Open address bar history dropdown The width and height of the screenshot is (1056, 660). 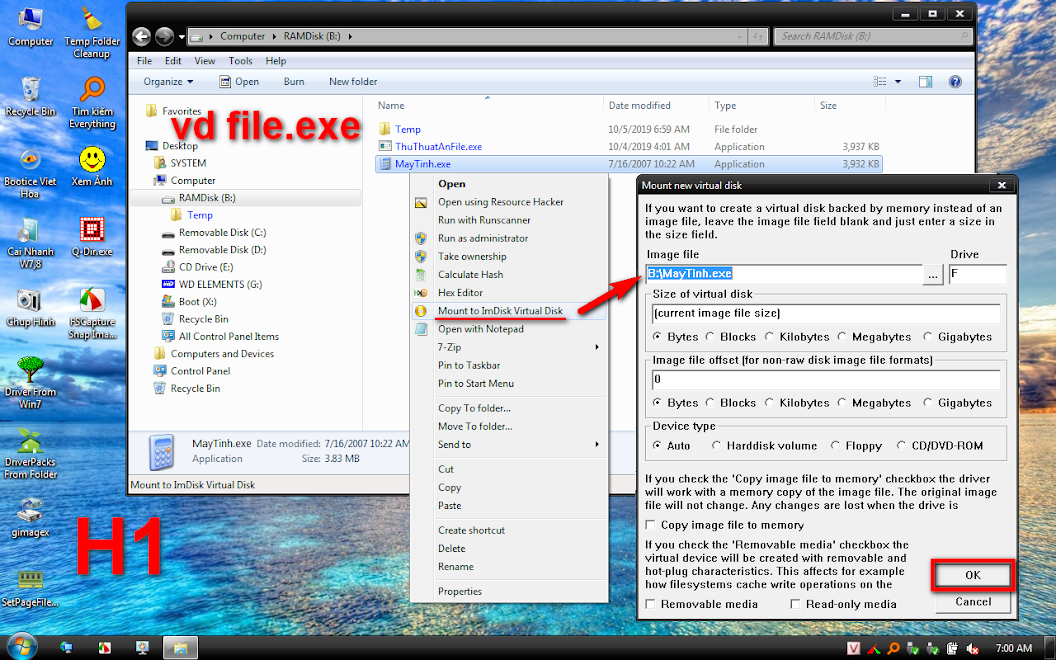(x=740, y=36)
